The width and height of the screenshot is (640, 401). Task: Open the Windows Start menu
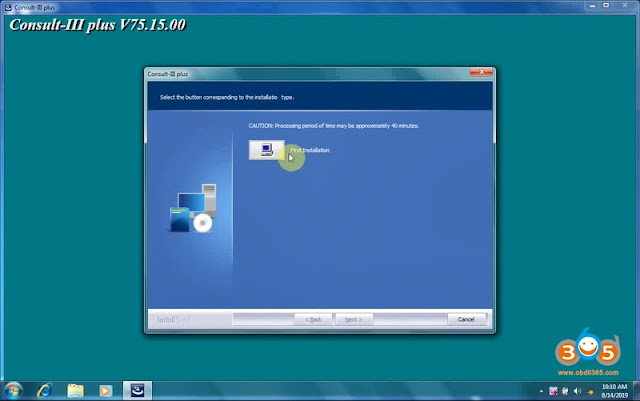(x=13, y=391)
